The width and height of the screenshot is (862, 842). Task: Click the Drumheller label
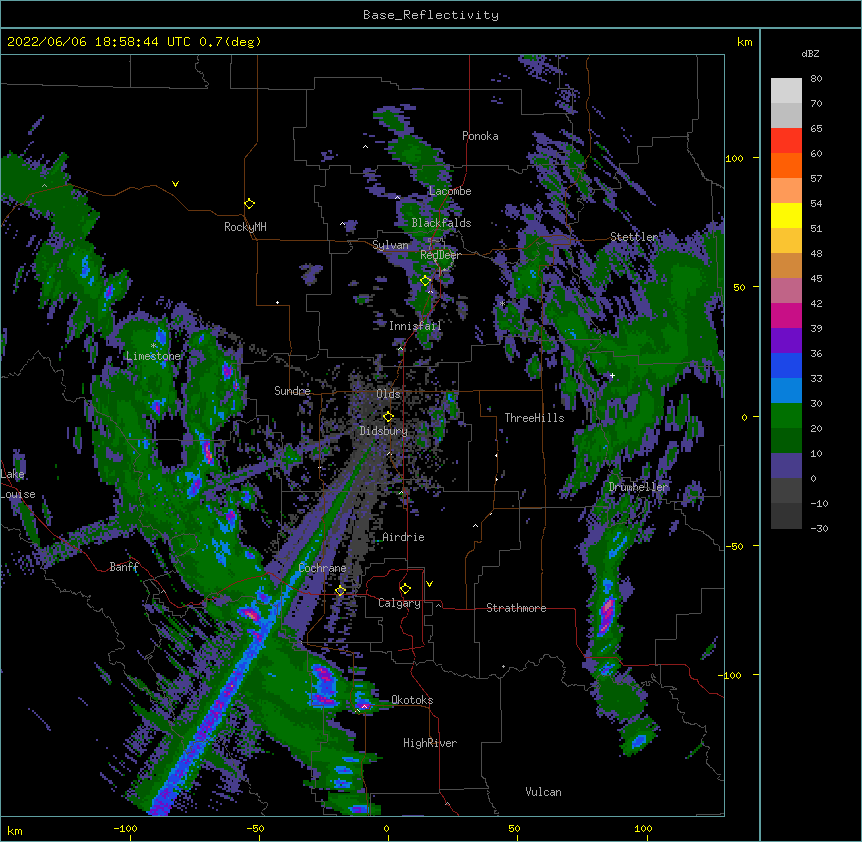(638, 487)
